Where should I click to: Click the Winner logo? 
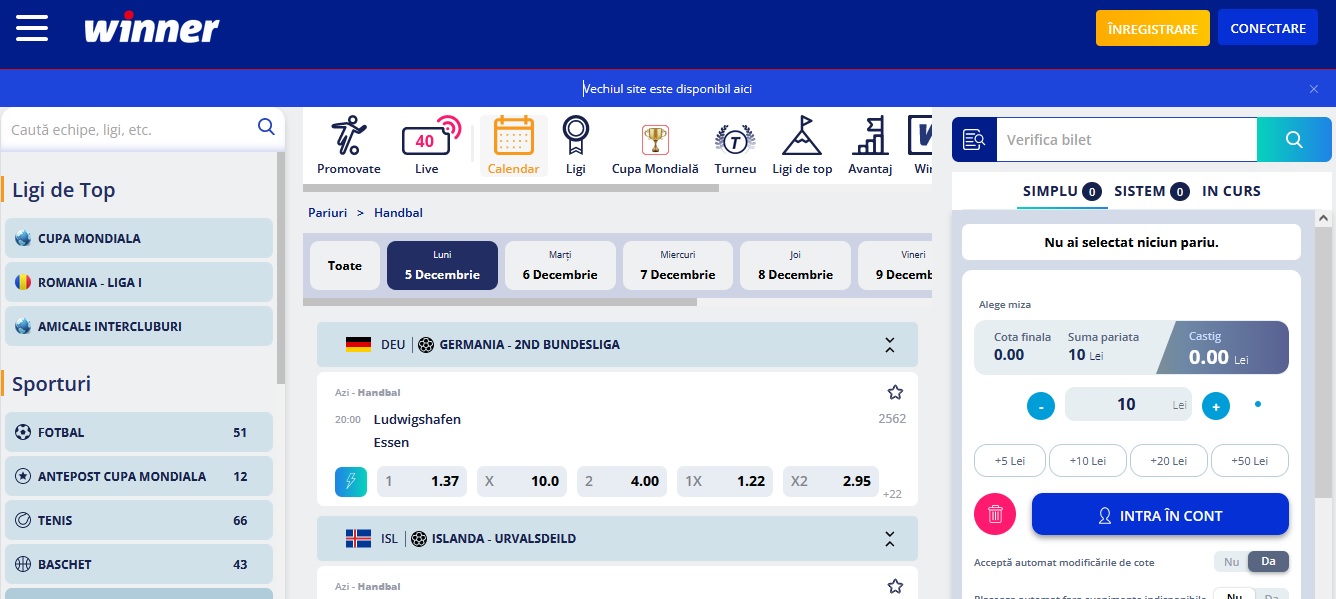[x=151, y=28]
